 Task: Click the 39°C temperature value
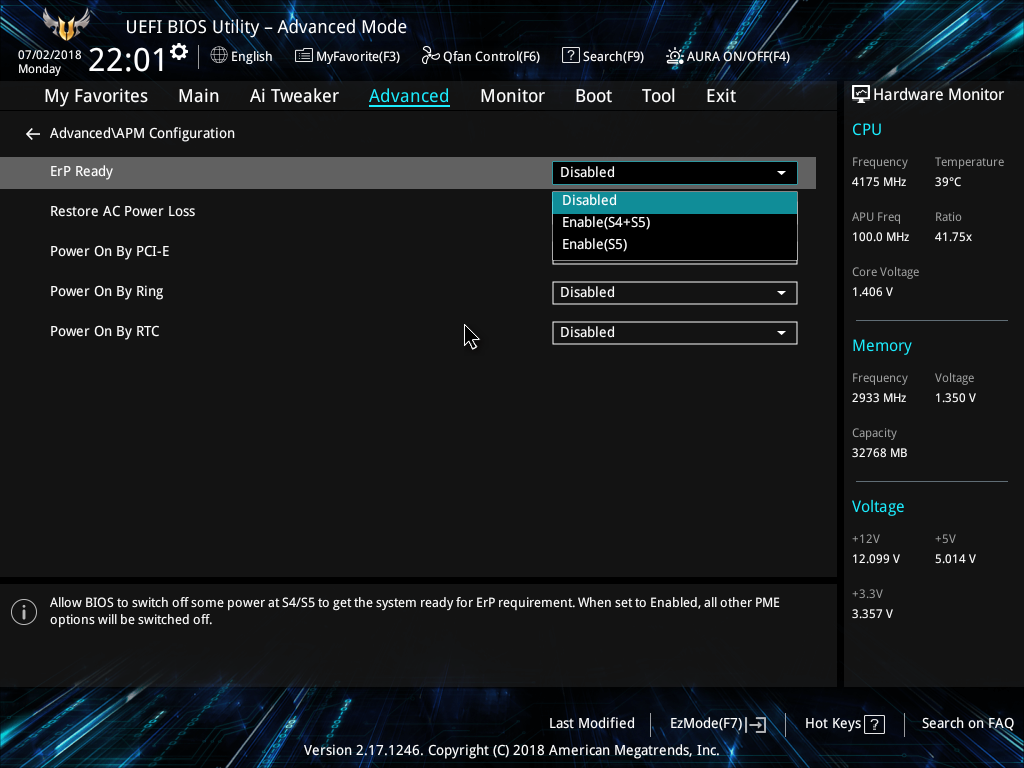click(x=948, y=182)
